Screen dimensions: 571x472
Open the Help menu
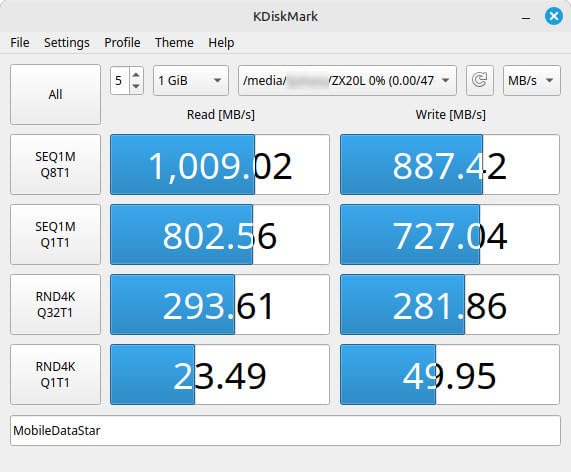[x=221, y=43]
